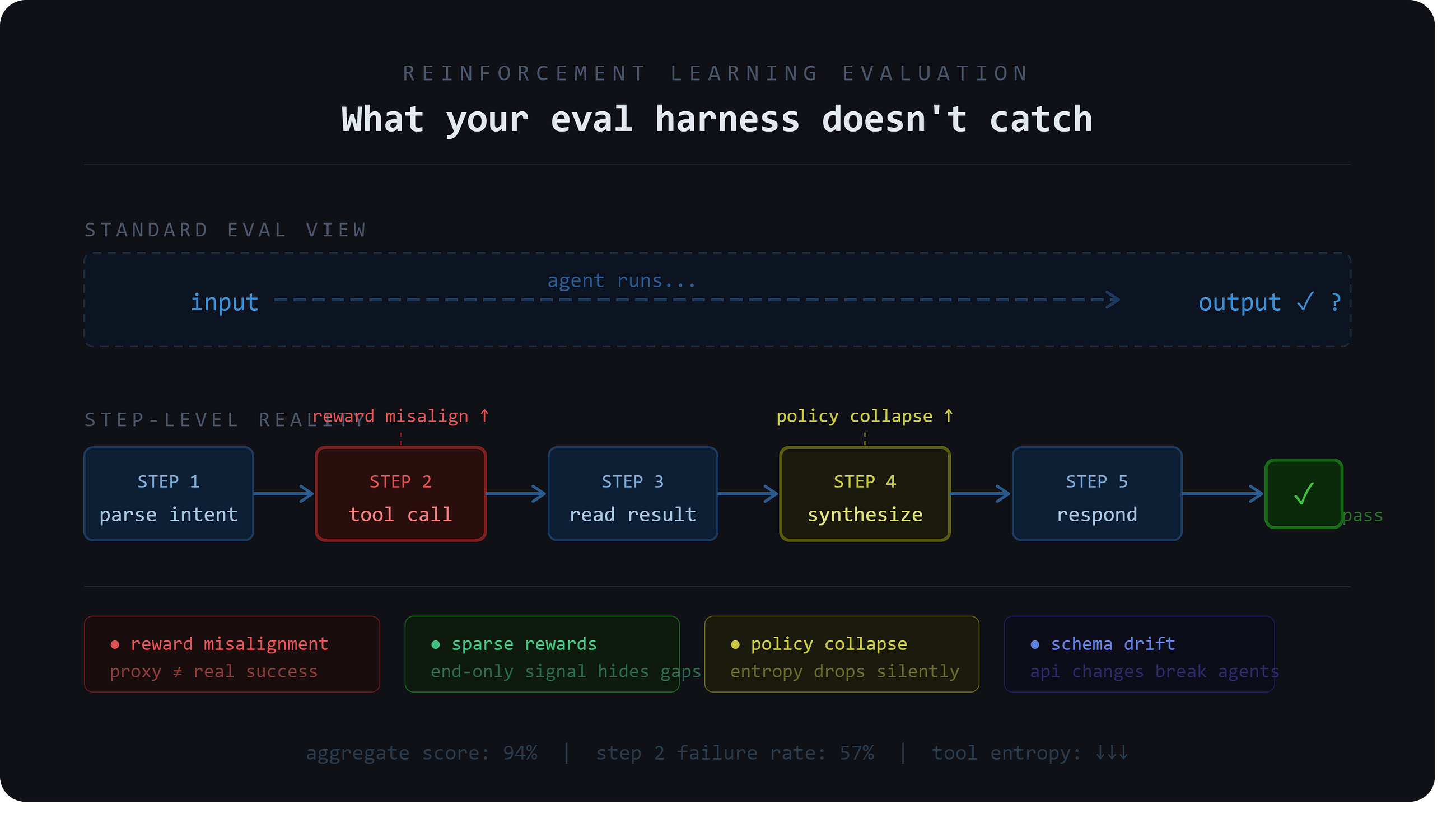Click the arrowhead at end of dashed agent line
This screenshot has width=1456, height=823.
[x=1112, y=300]
